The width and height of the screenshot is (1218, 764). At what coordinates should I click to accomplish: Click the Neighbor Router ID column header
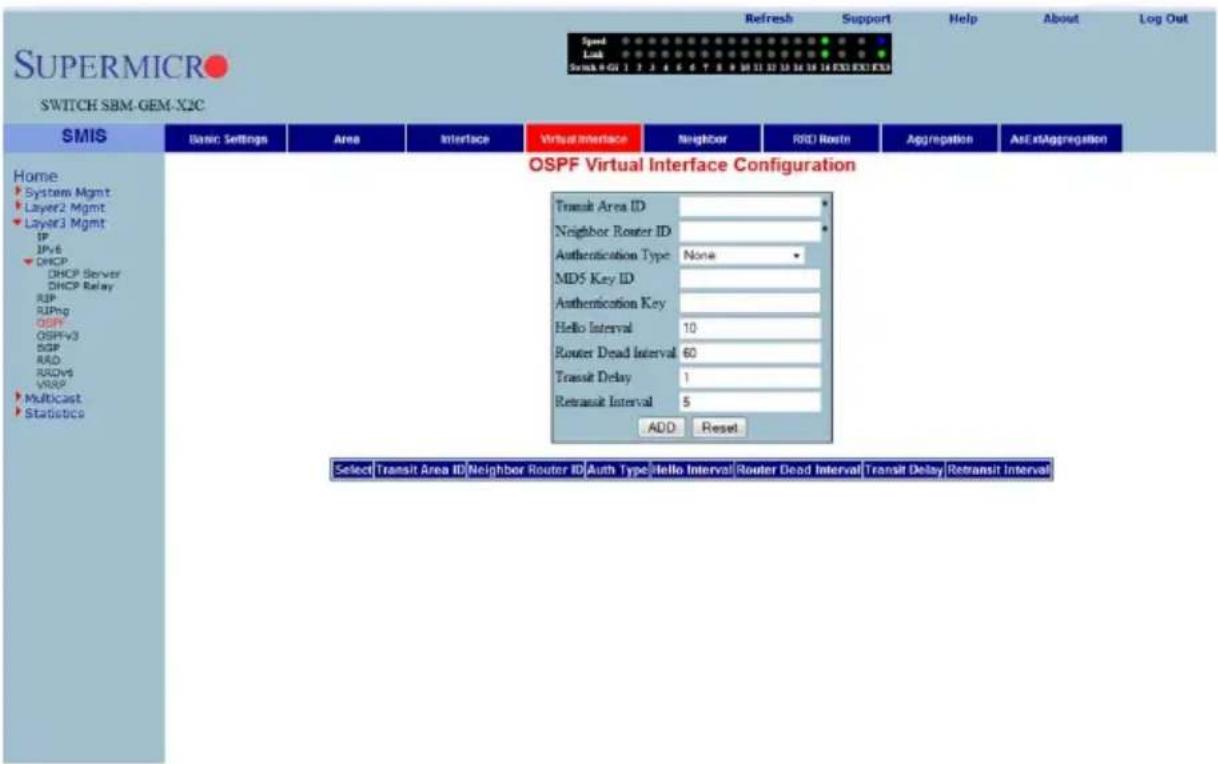526,470
